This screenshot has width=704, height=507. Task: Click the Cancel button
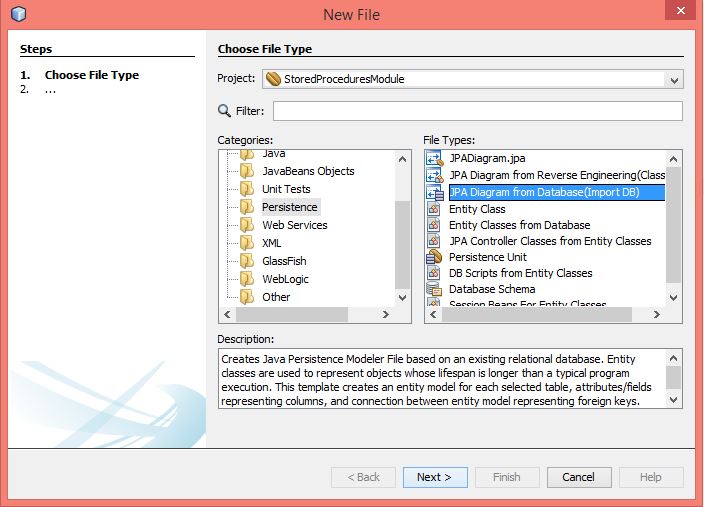pyautogui.click(x=578, y=477)
